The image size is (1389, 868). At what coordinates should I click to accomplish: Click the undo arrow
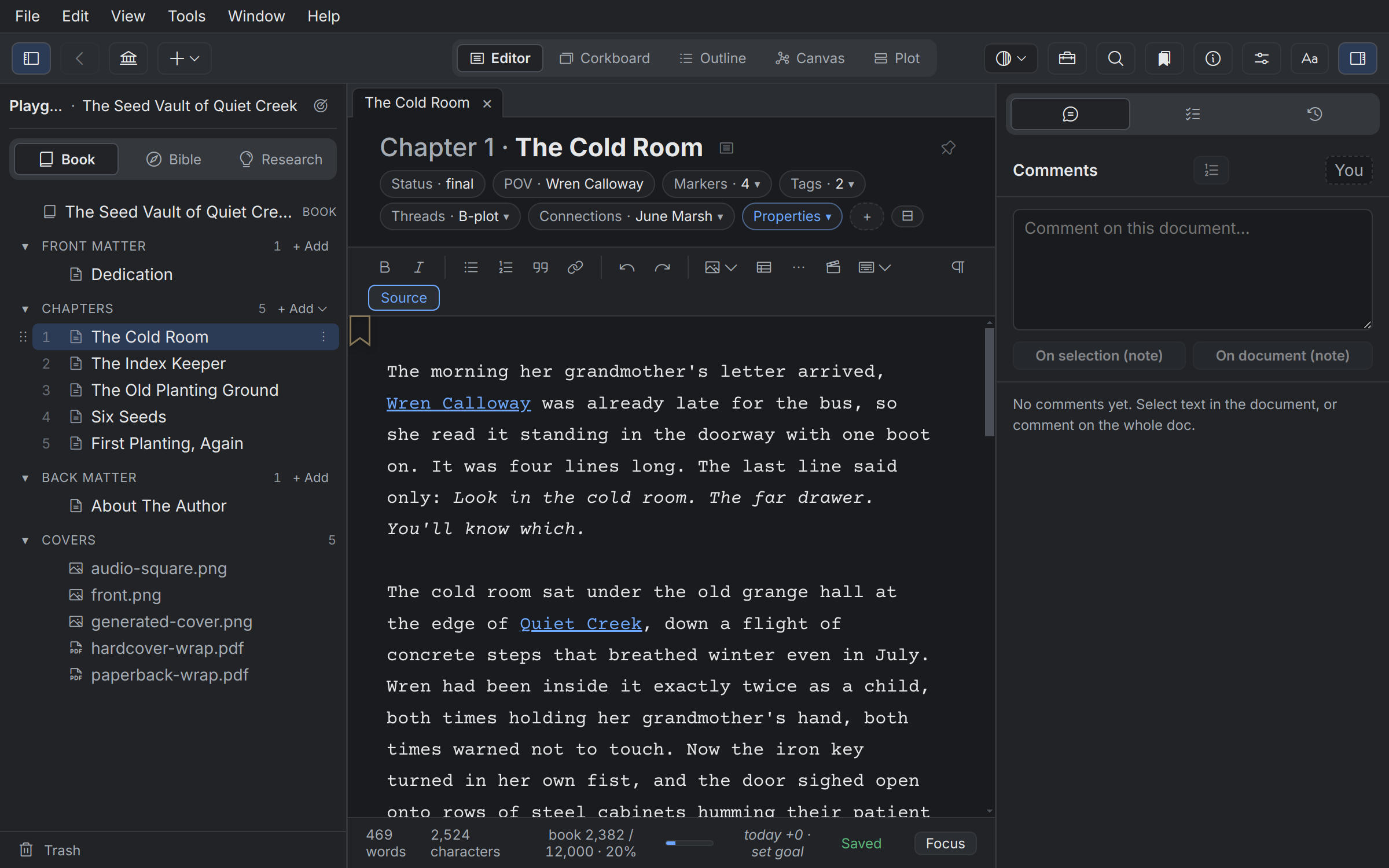pyautogui.click(x=627, y=267)
